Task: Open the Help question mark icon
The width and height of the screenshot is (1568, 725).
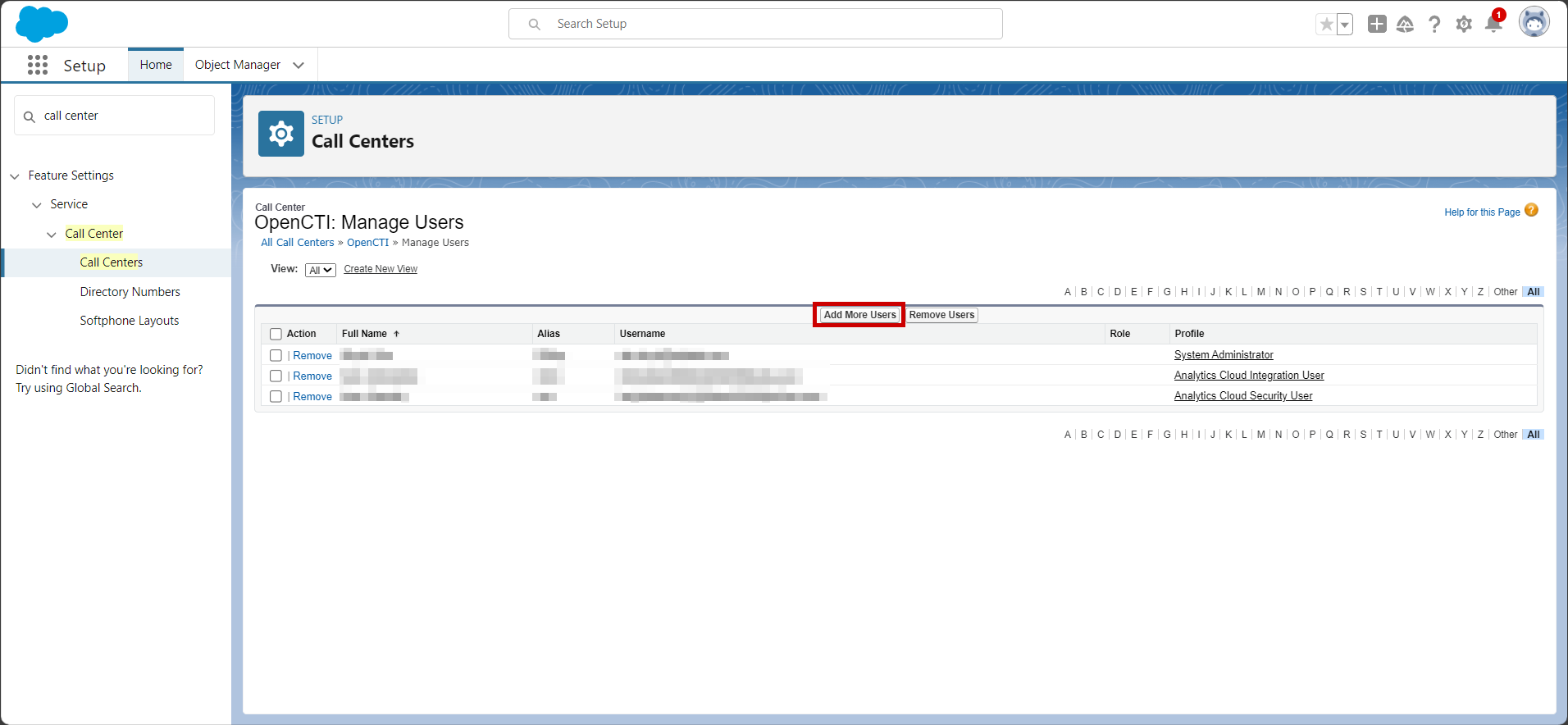Action: pos(1434,25)
